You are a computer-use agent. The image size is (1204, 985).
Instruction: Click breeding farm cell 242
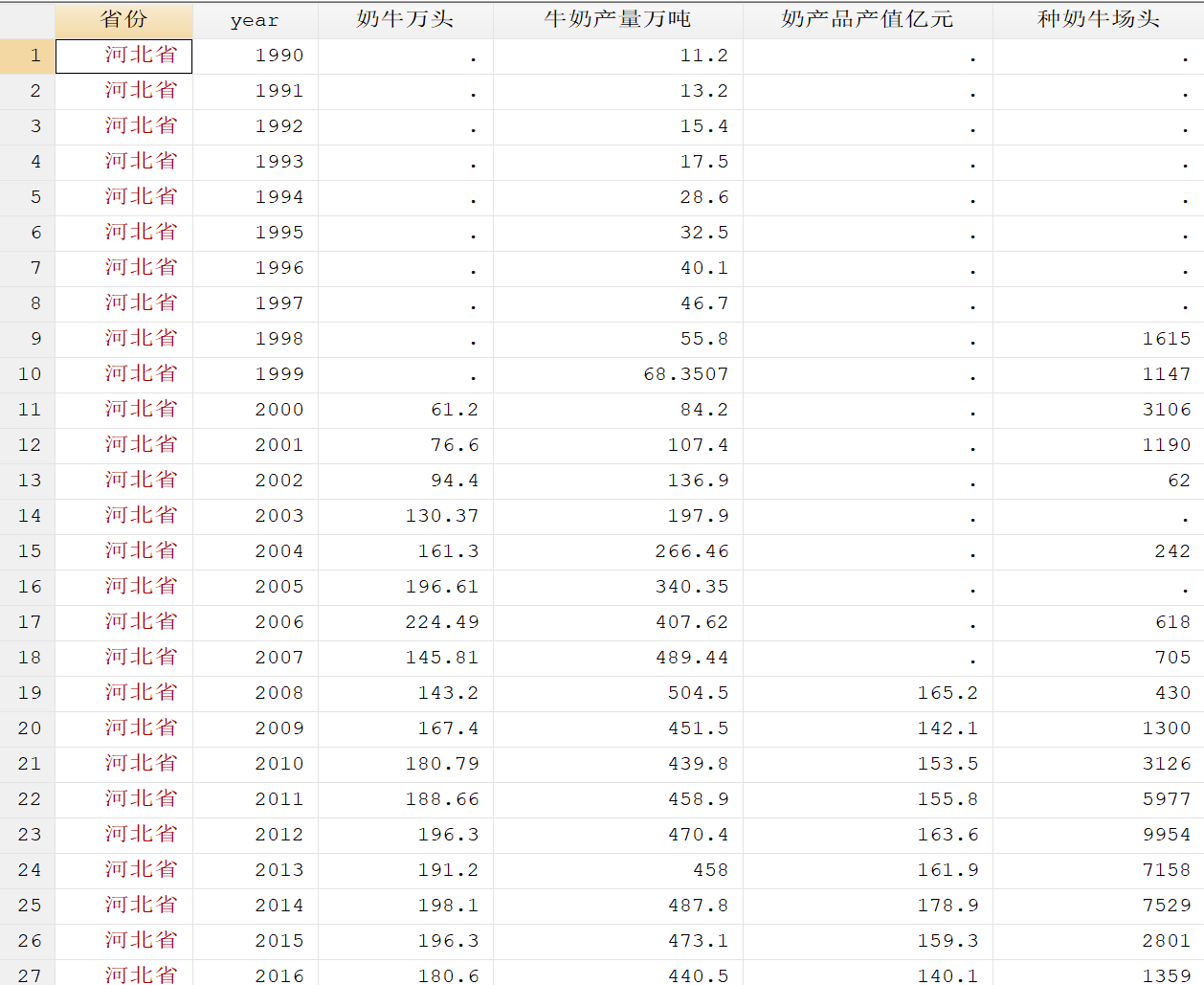pos(1099,551)
